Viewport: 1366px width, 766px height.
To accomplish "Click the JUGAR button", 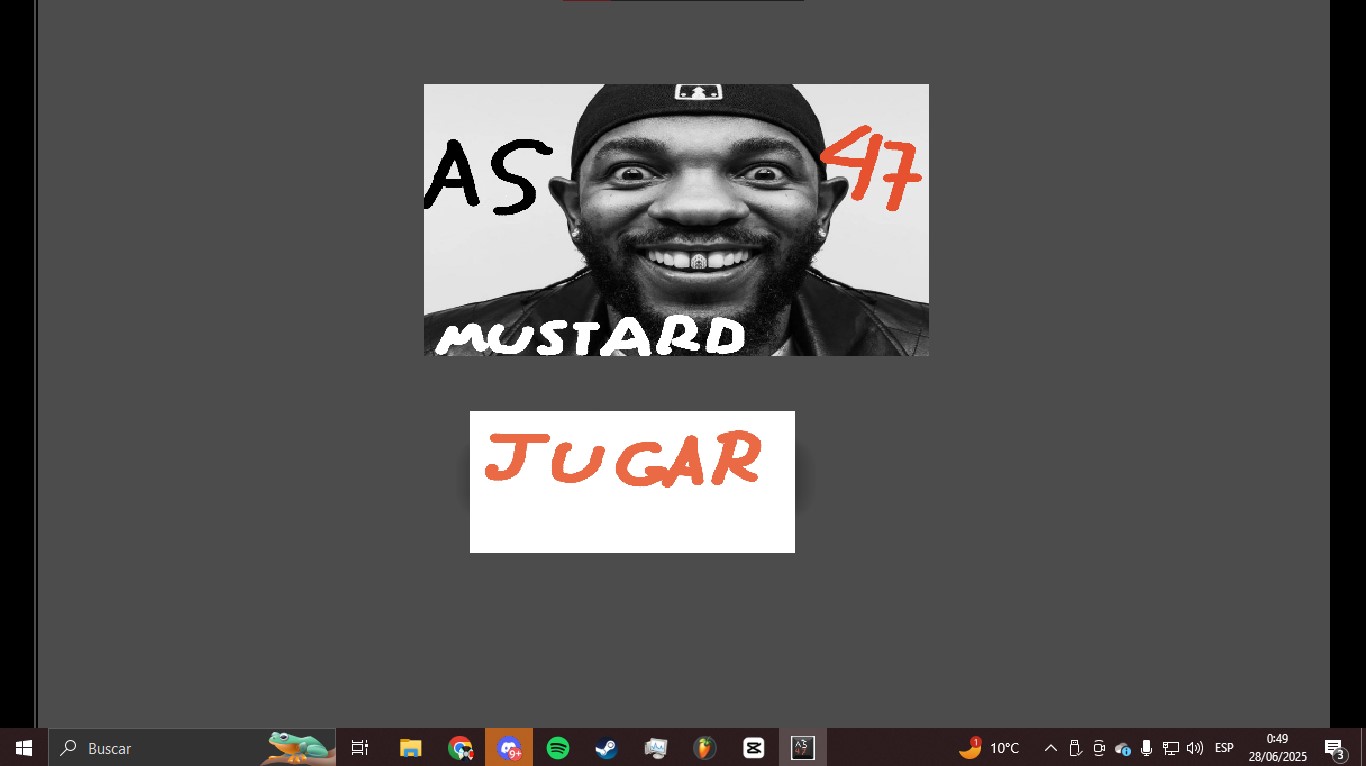I will 632,481.
